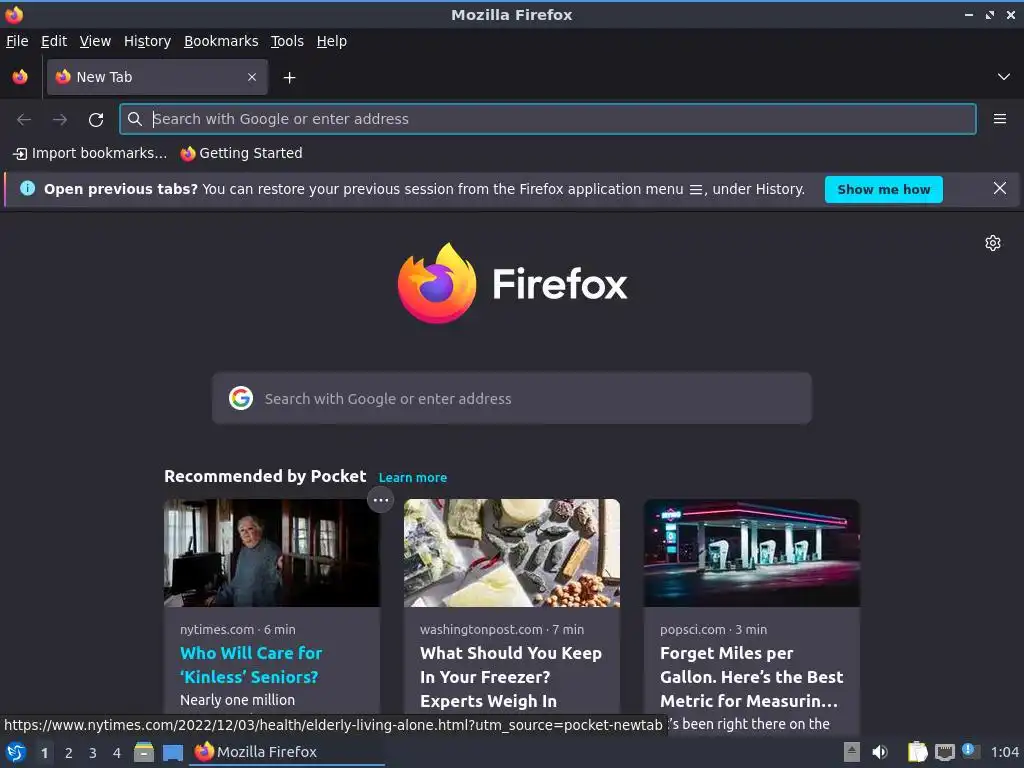Open the Getting Started bookmark
Screen dimensions: 1024x768
(x=242, y=153)
